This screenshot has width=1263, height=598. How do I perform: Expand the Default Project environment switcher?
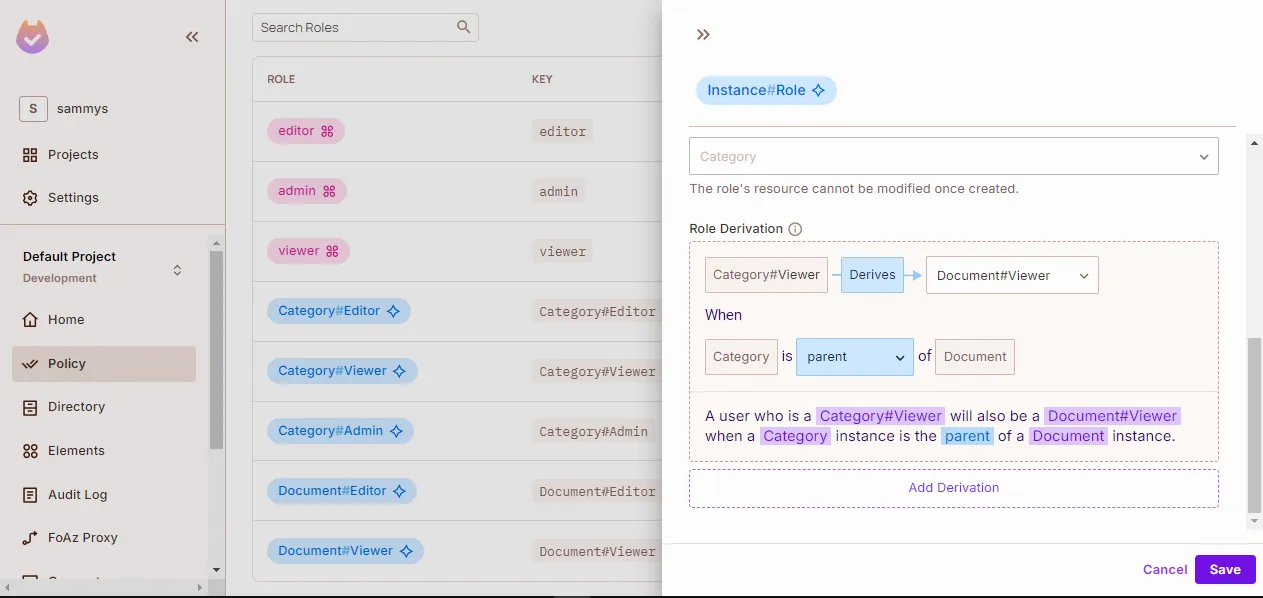[177, 270]
